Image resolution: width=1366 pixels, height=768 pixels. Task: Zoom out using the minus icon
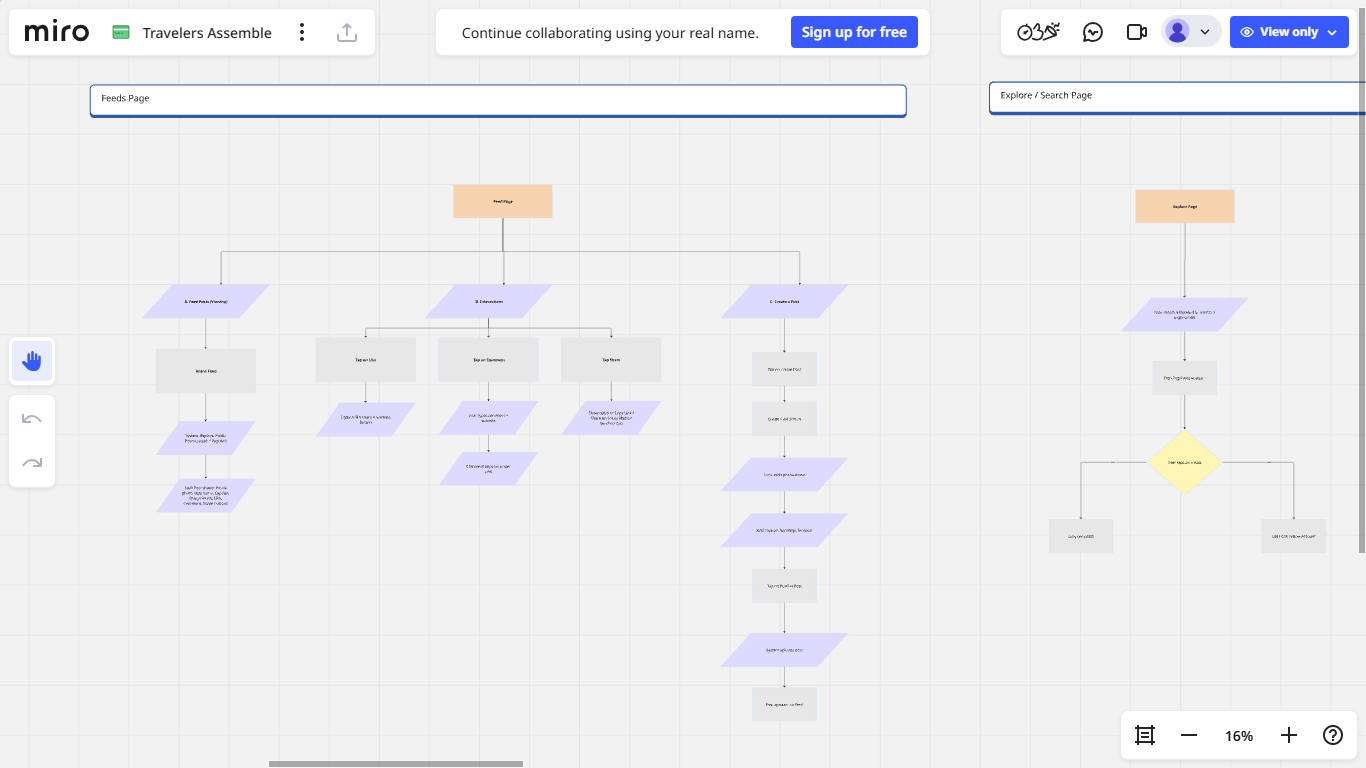[1188, 735]
